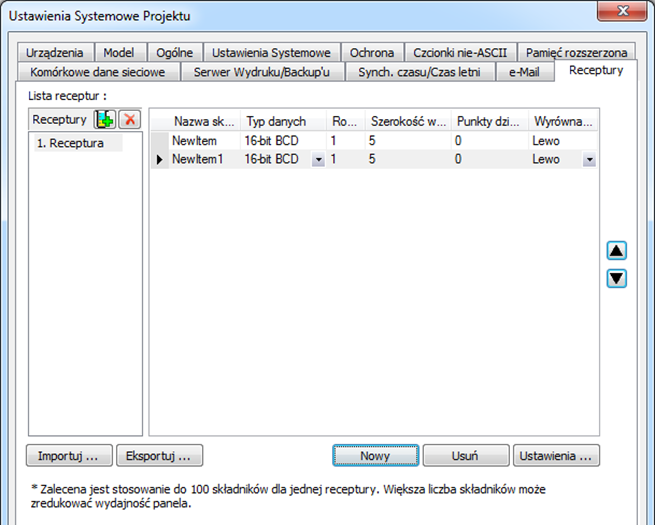The image size is (655, 525).
Task: Delete recipe using the red X icon
Action: [x=130, y=119]
